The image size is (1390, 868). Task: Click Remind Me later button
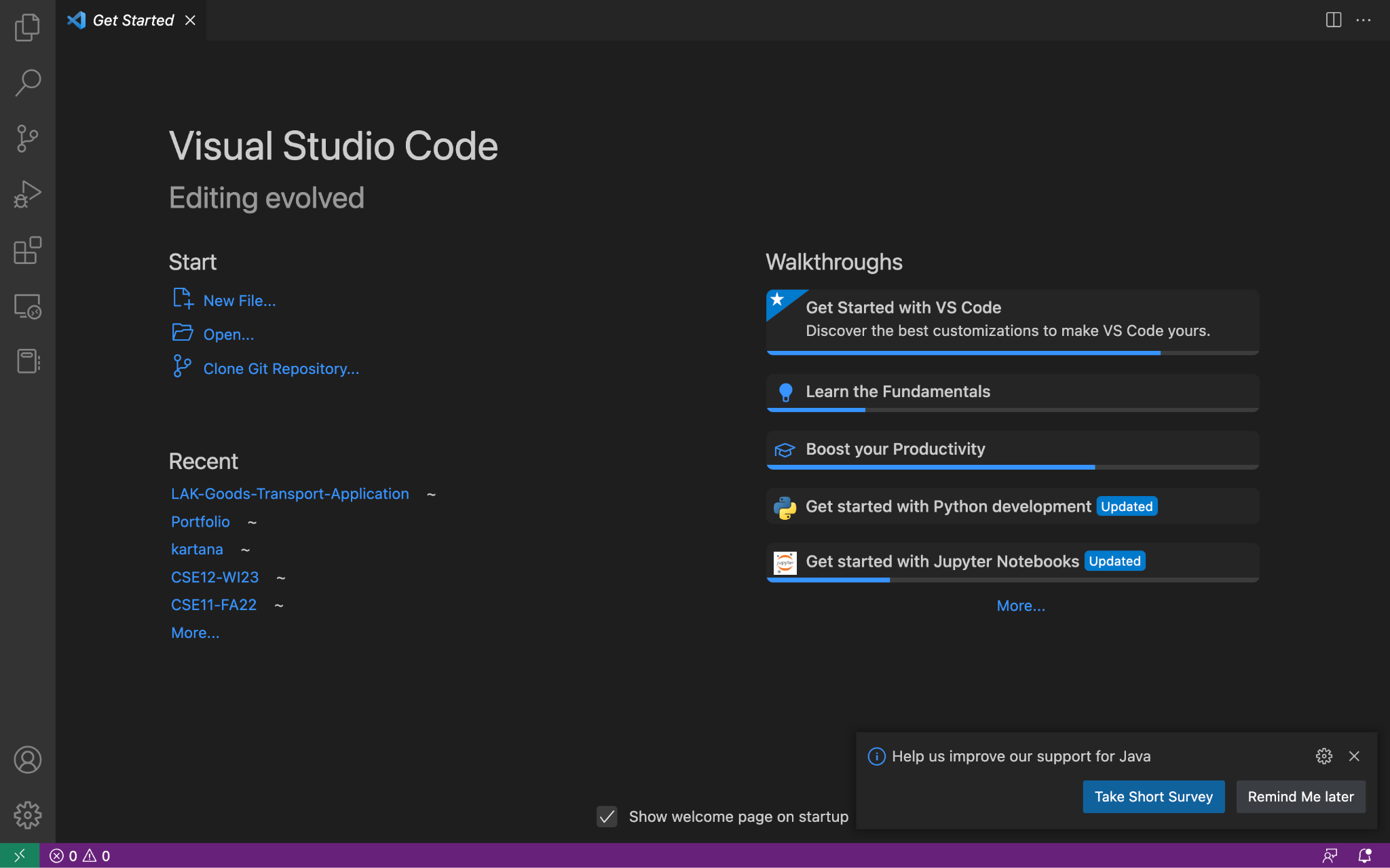pyautogui.click(x=1300, y=797)
